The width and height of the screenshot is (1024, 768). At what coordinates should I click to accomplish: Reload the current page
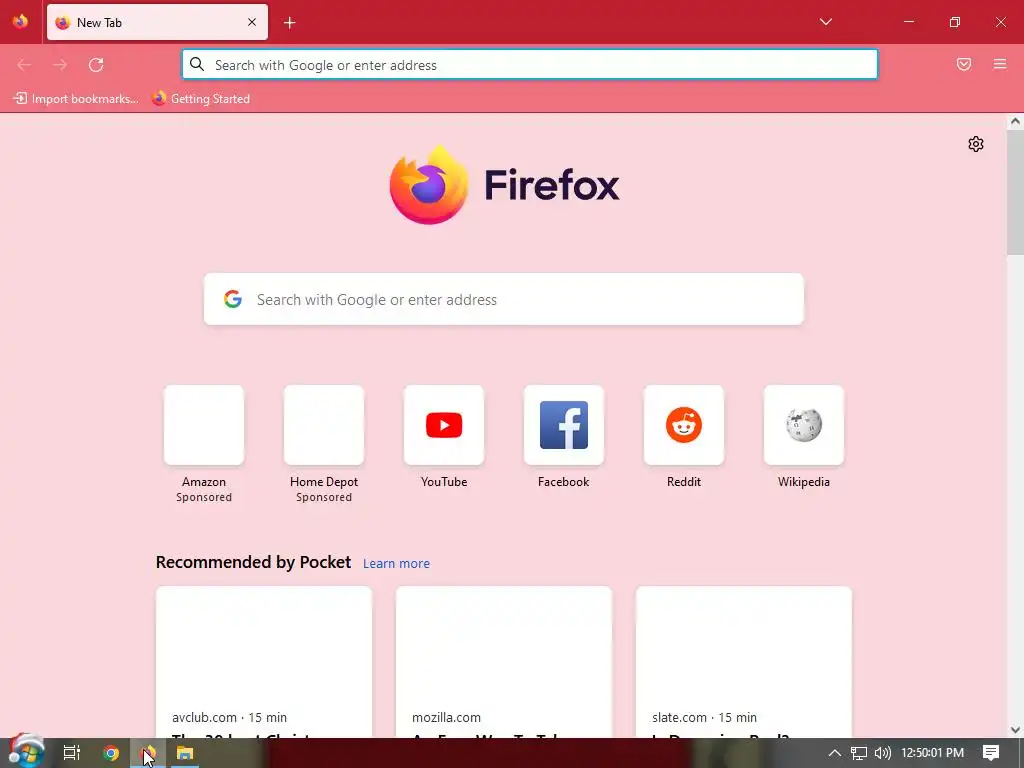pos(96,65)
